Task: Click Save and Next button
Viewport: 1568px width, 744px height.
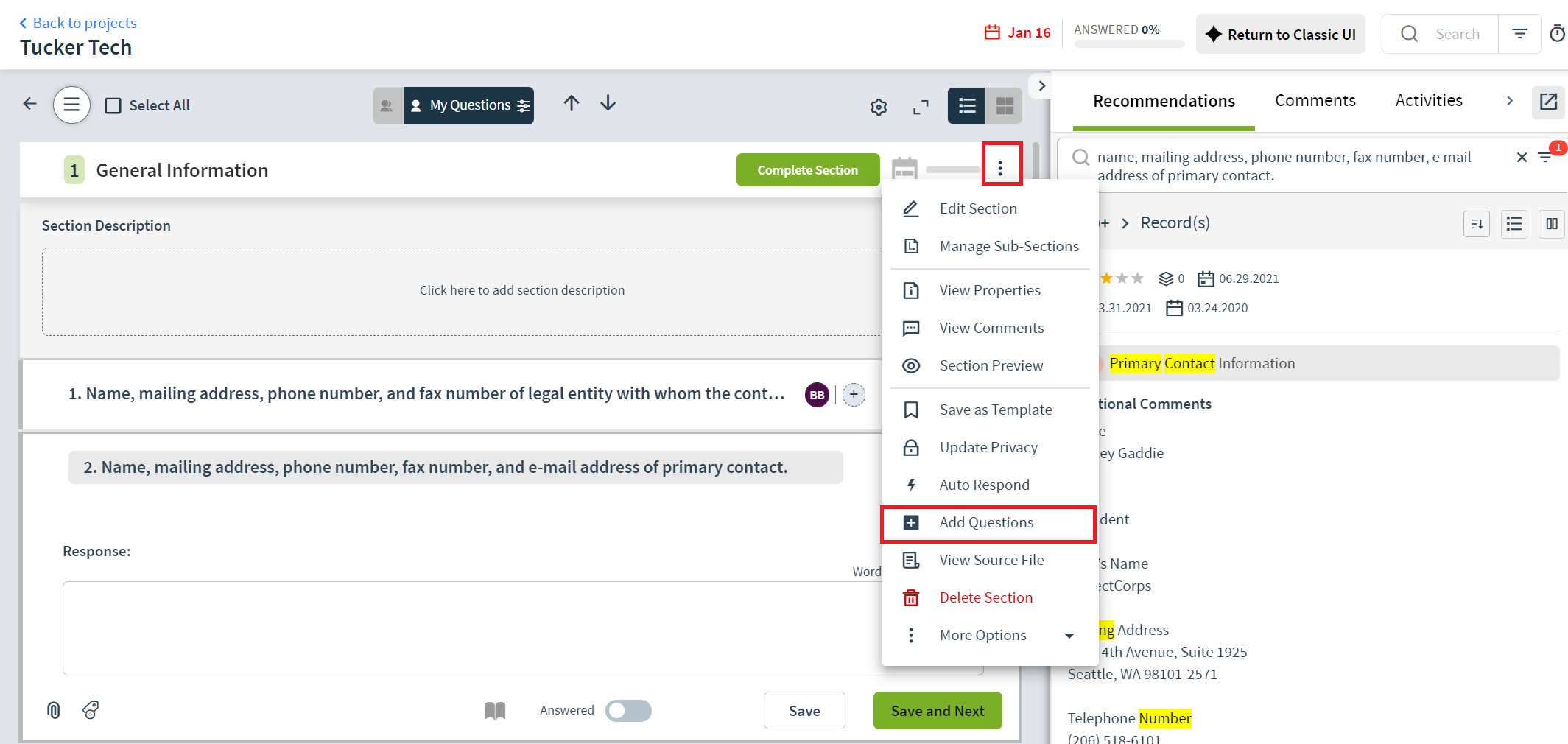Action: tap(938, 710)
